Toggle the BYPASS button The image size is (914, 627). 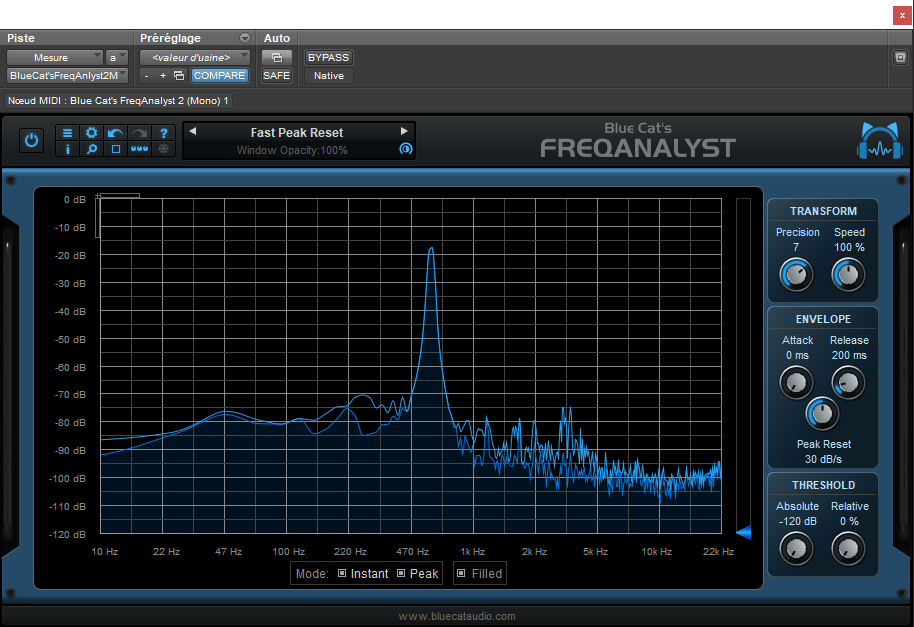click(x=328, y=58)
